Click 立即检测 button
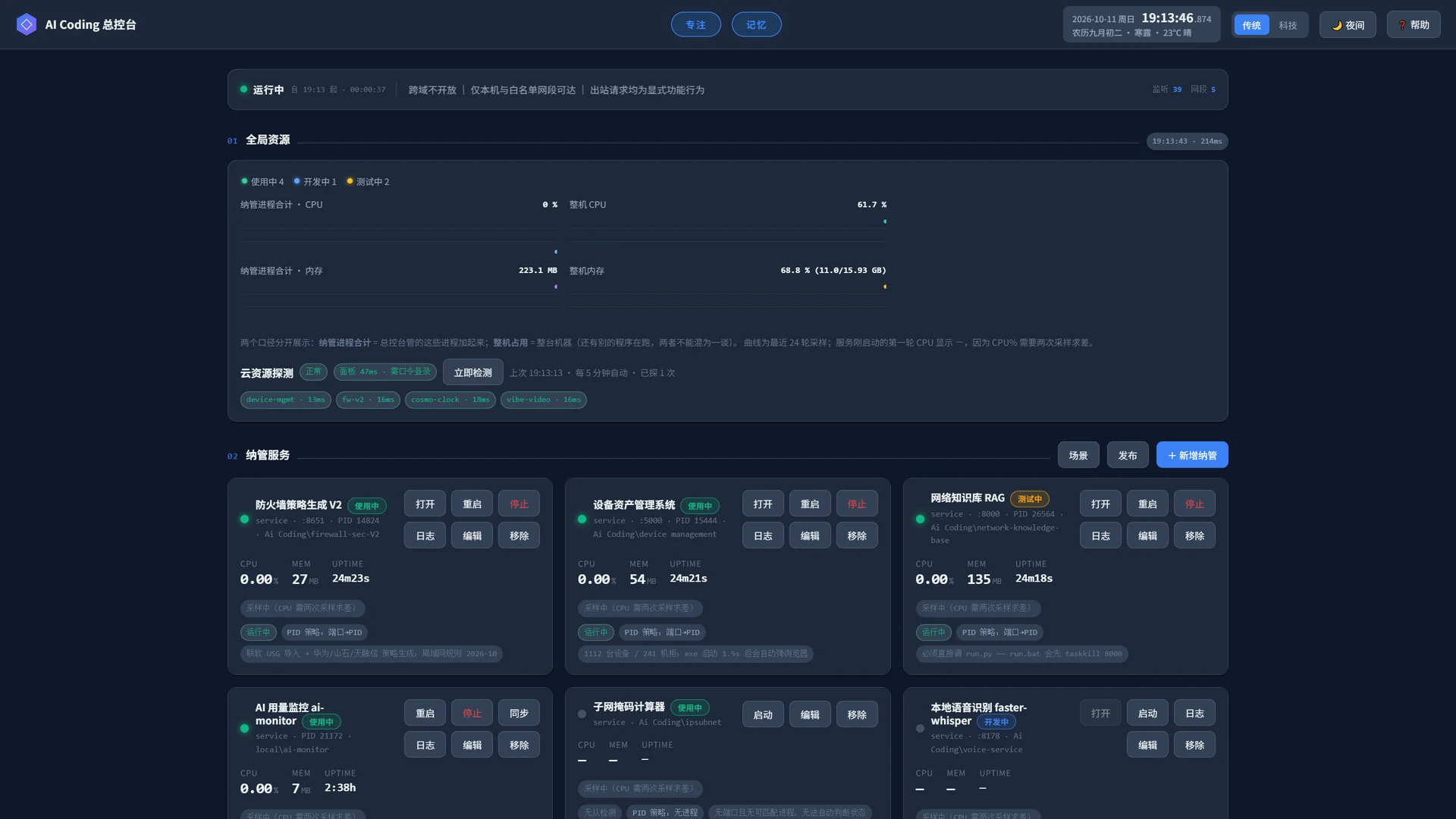Viewport: 1456px width, 819px height. pyautogui.click(x=472, y=372)
